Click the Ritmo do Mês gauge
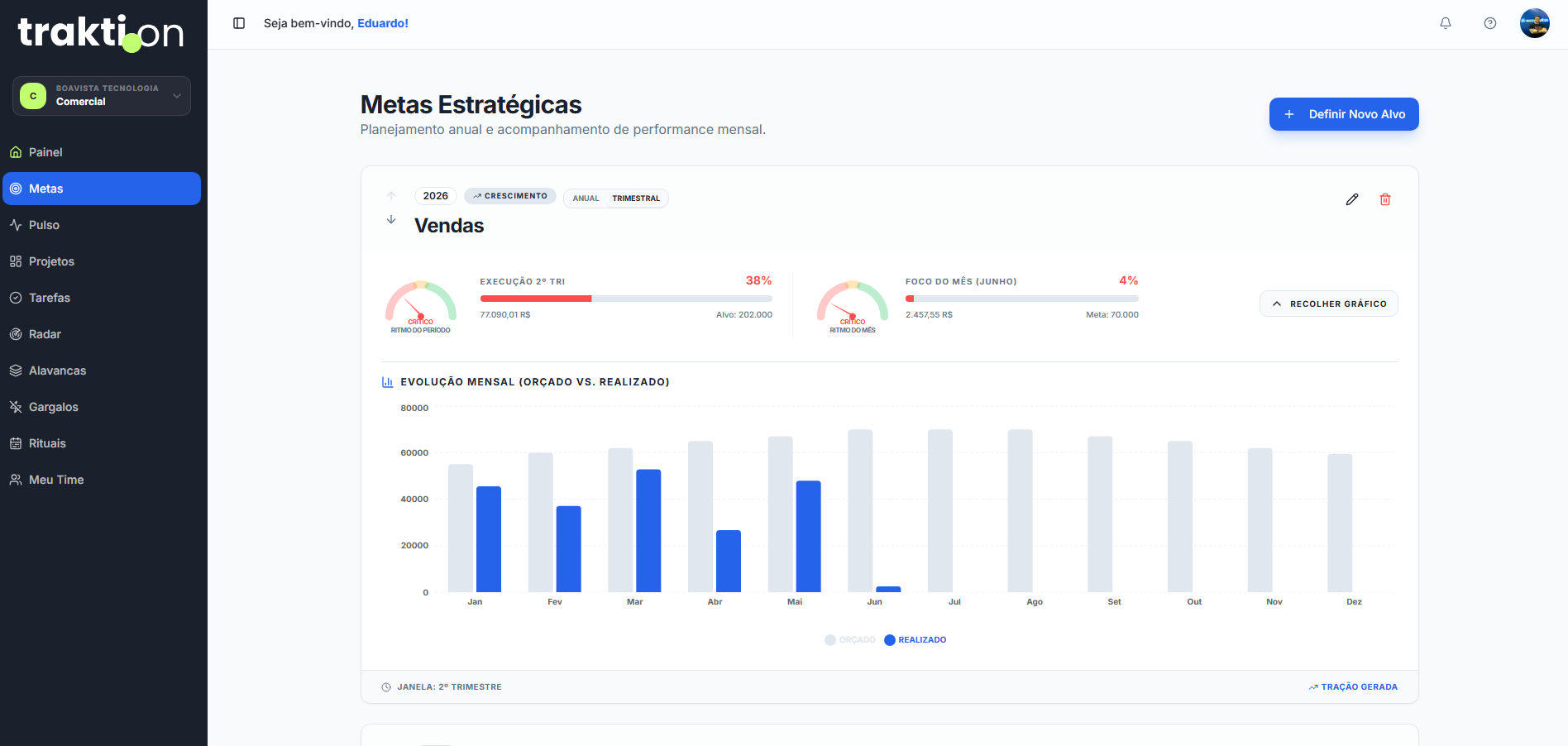The image size is (1568, 746). (853, 306)
